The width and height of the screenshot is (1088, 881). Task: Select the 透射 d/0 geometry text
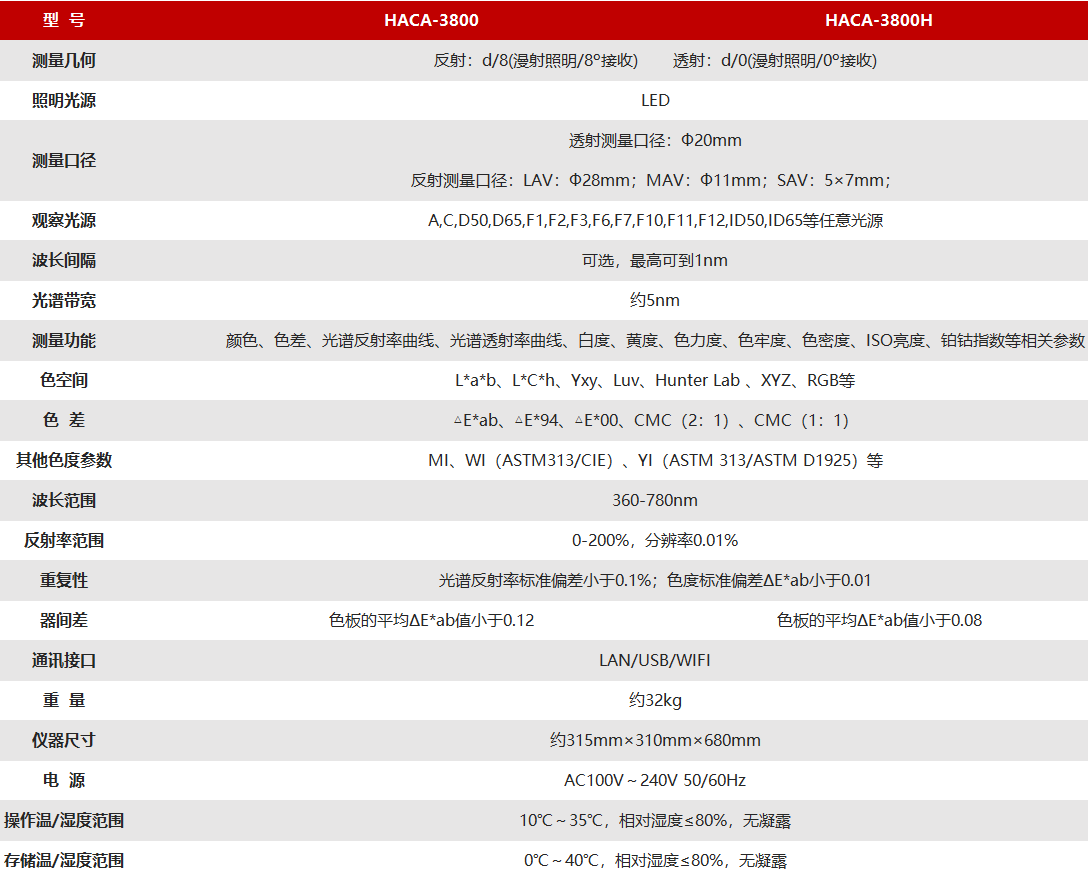pos(774,60)
